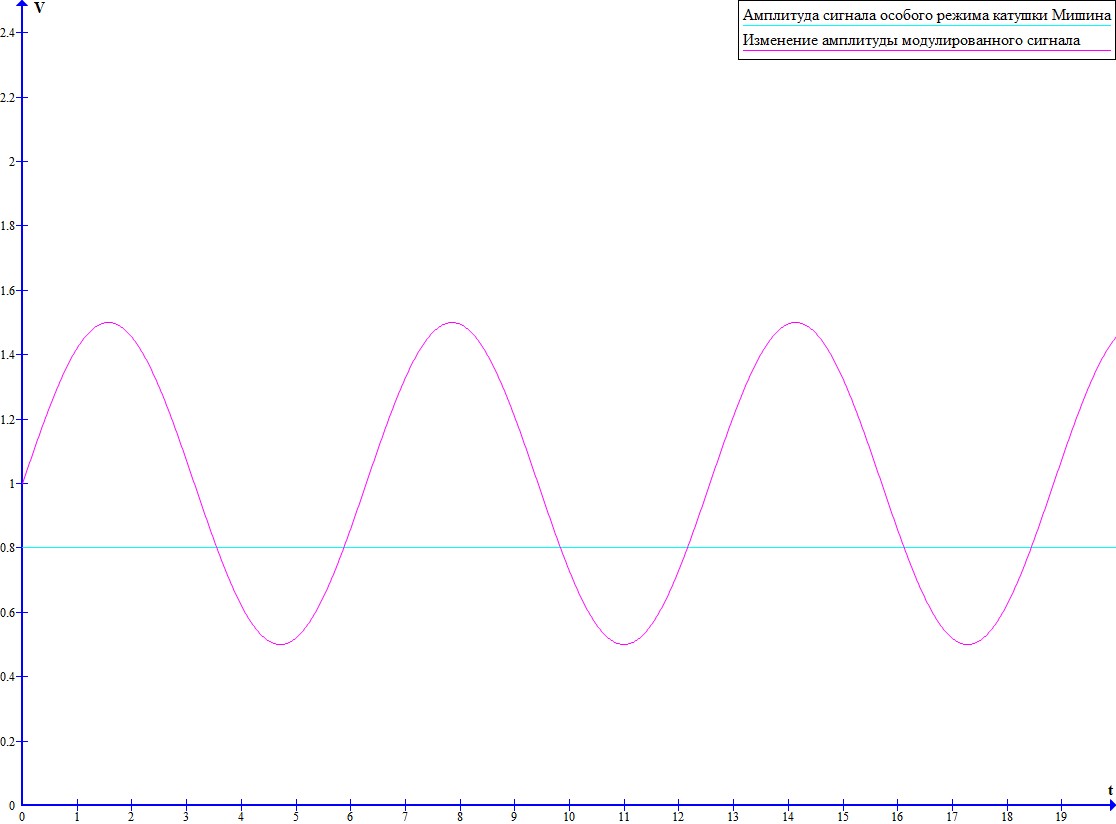Viewport: 1116px width, 824px height.
Task: Click the origin label 0 on the X-axis
Action: [22, 816]
